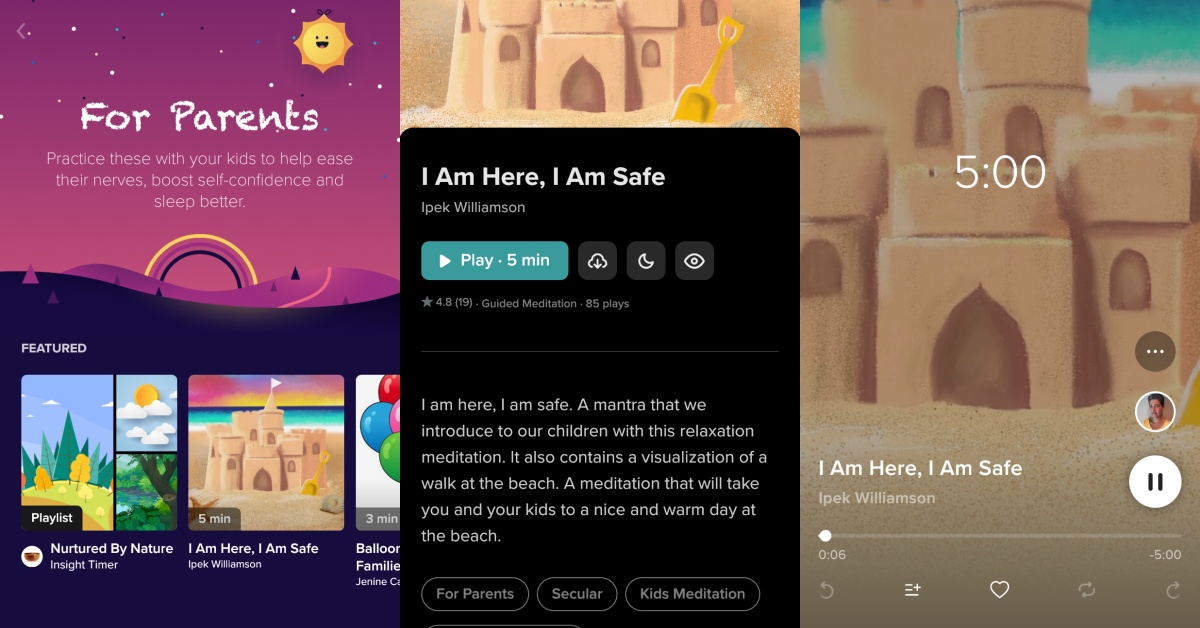The image size is (1200, 628).
Task: Add track to playlist queue
Action: 912,590
